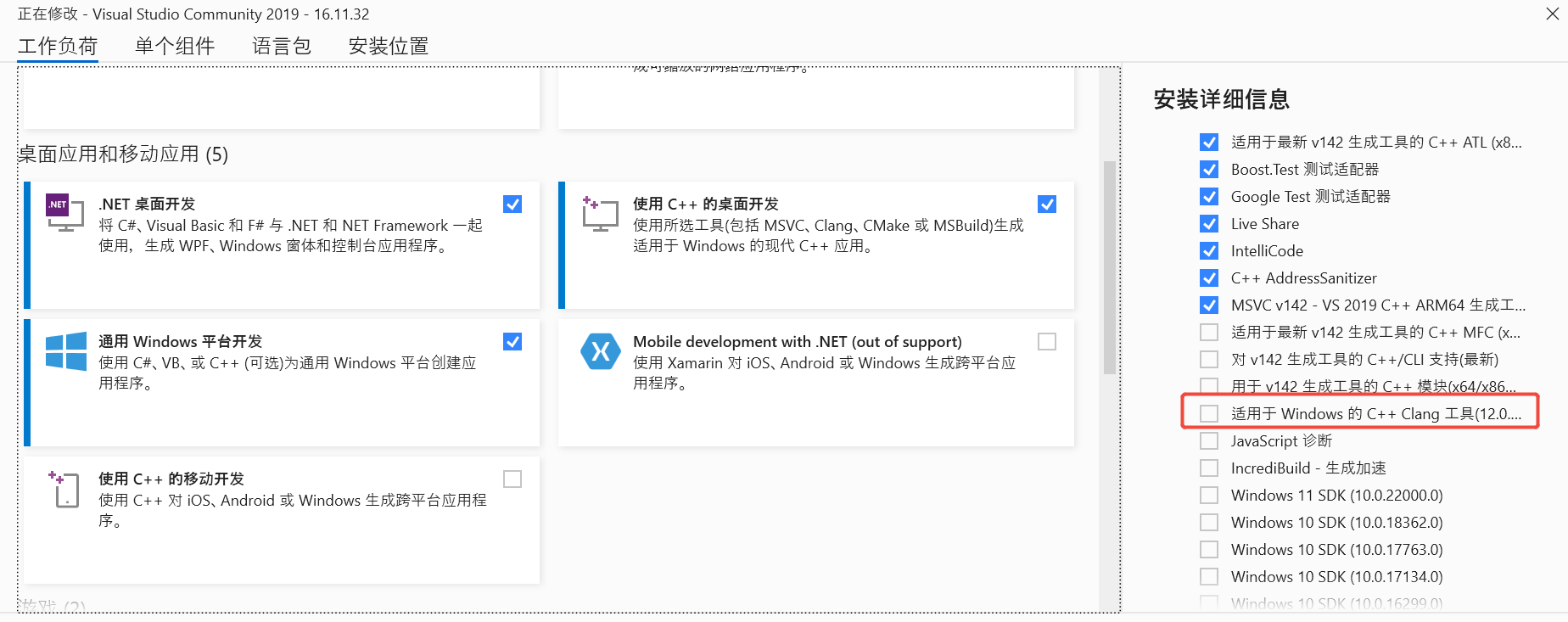Check the C++ Clang 工具 for Windows checkbox
The image size is (1568, 622).
click(1209, 414)
